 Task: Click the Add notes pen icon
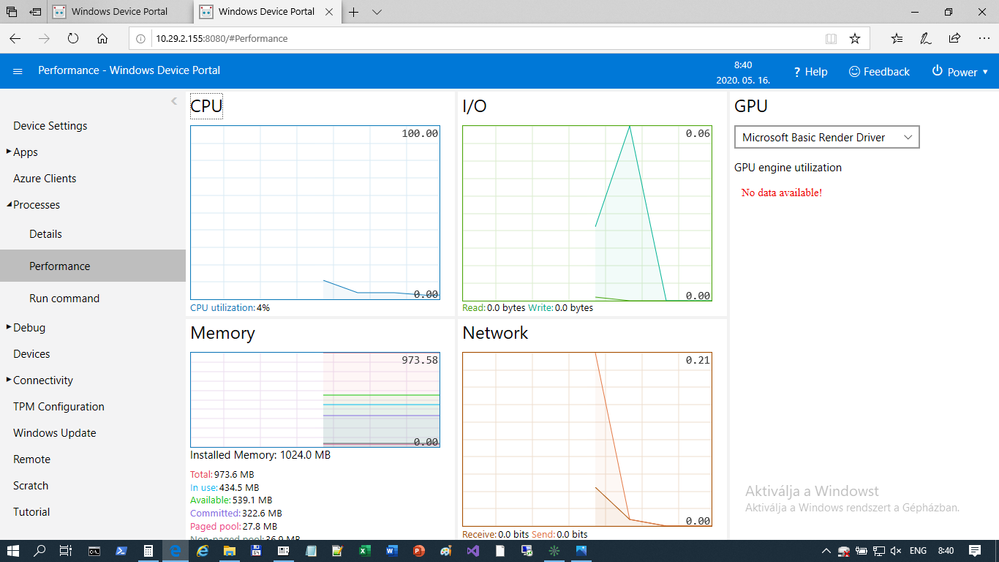[x=926, y=39]
